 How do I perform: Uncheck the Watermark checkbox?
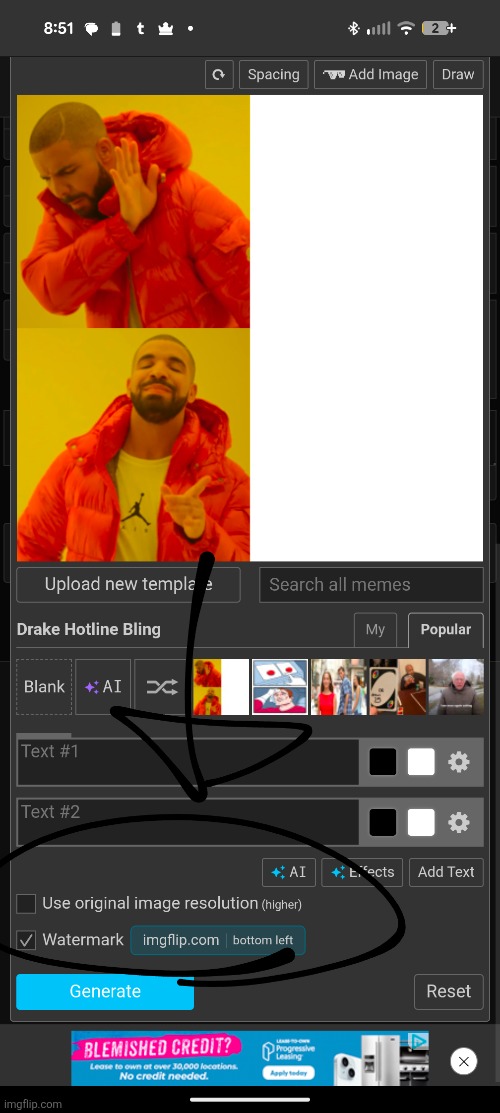26,941
